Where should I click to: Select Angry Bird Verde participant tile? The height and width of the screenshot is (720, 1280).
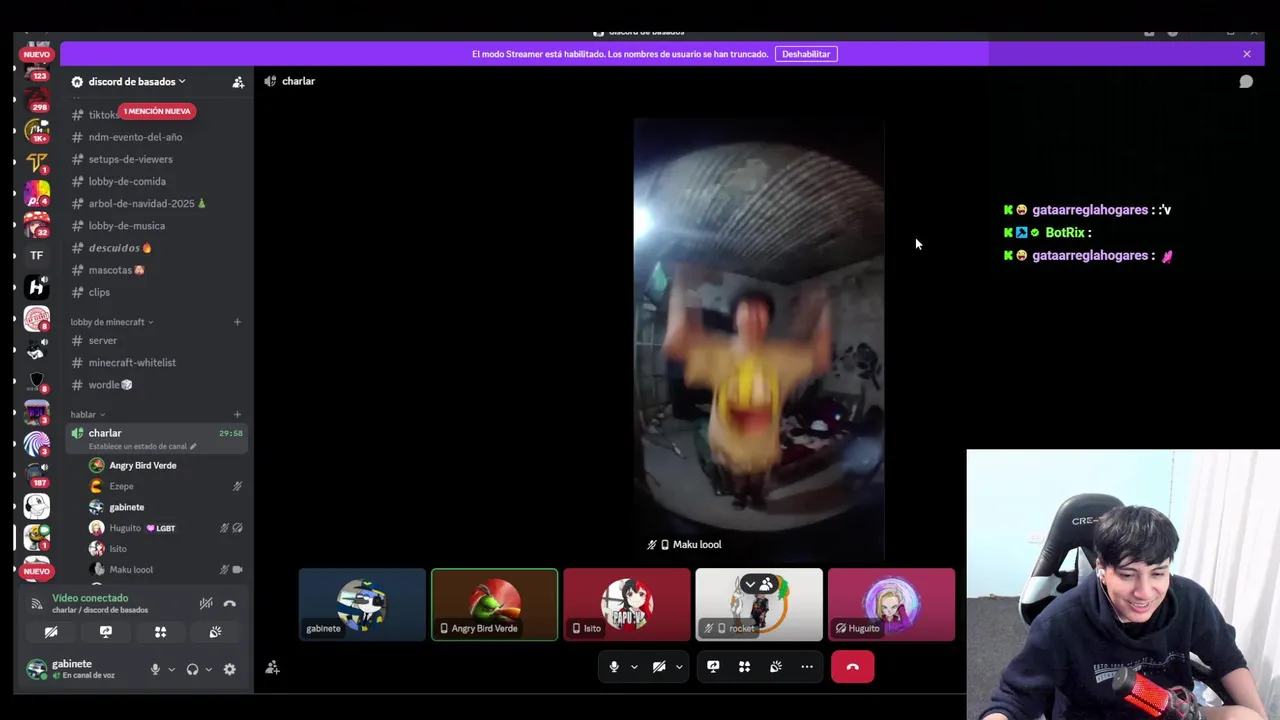coord(494,604)
